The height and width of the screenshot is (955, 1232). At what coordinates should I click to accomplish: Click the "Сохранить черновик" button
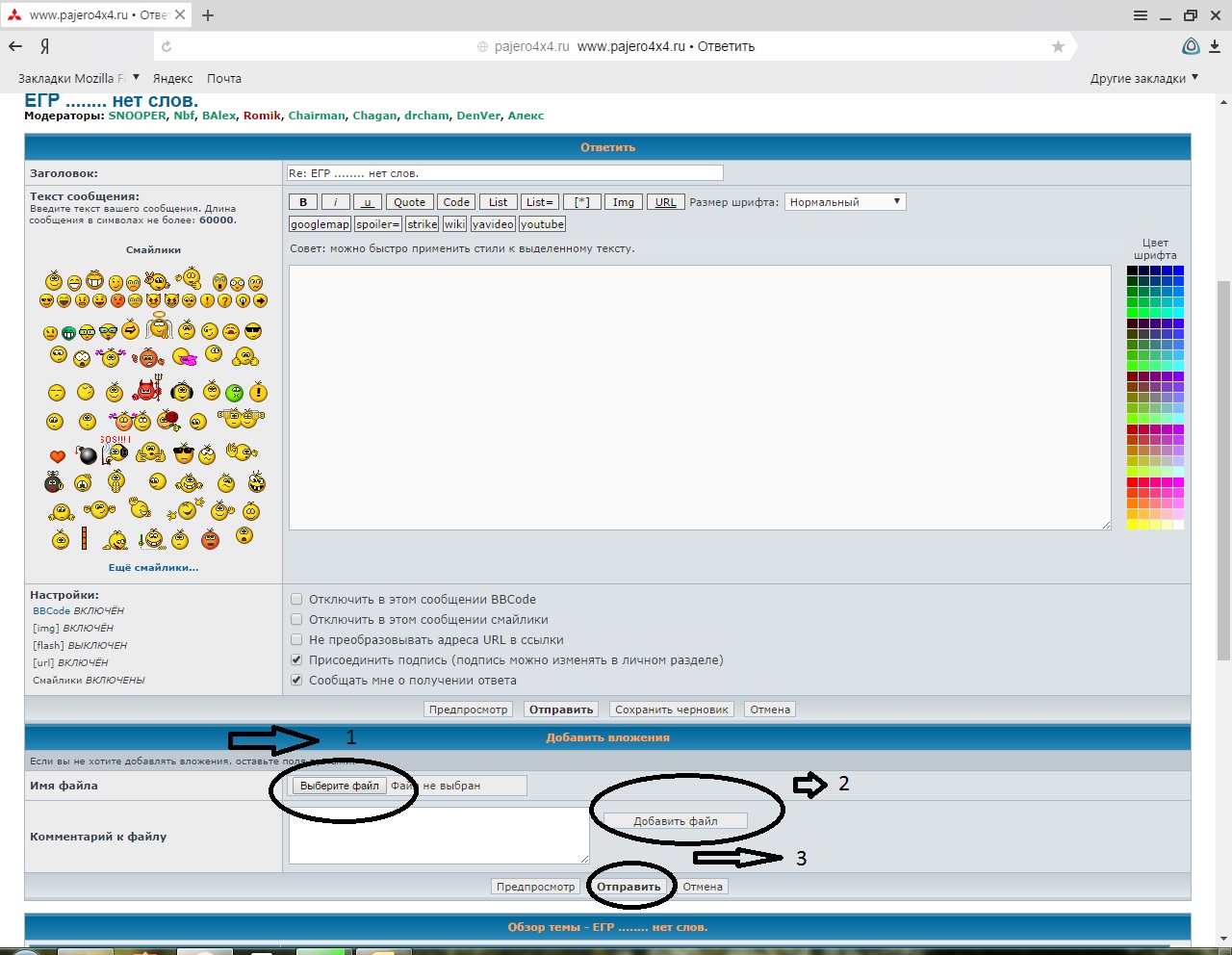pyautogui.click(x=672, y=710)
